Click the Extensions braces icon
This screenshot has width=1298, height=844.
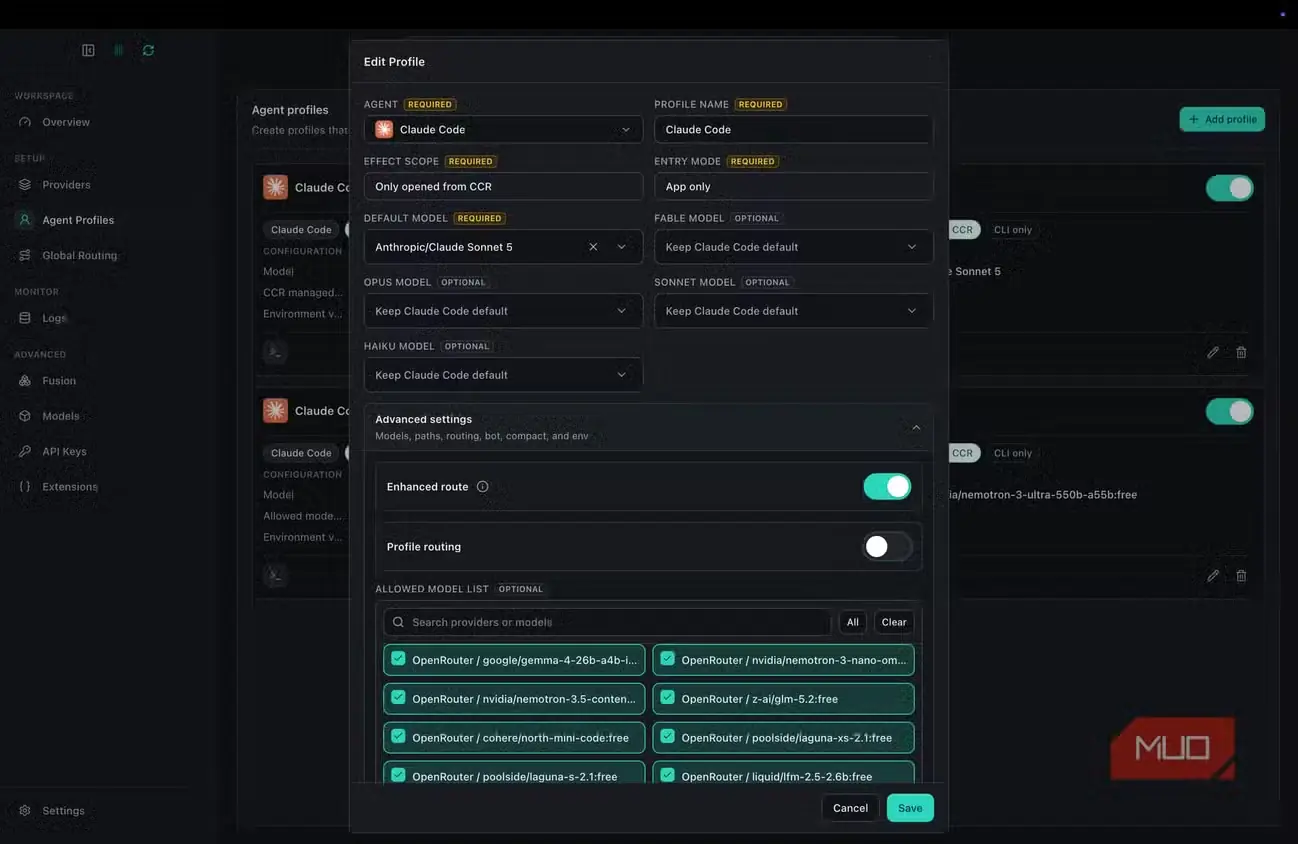(25, 487)
